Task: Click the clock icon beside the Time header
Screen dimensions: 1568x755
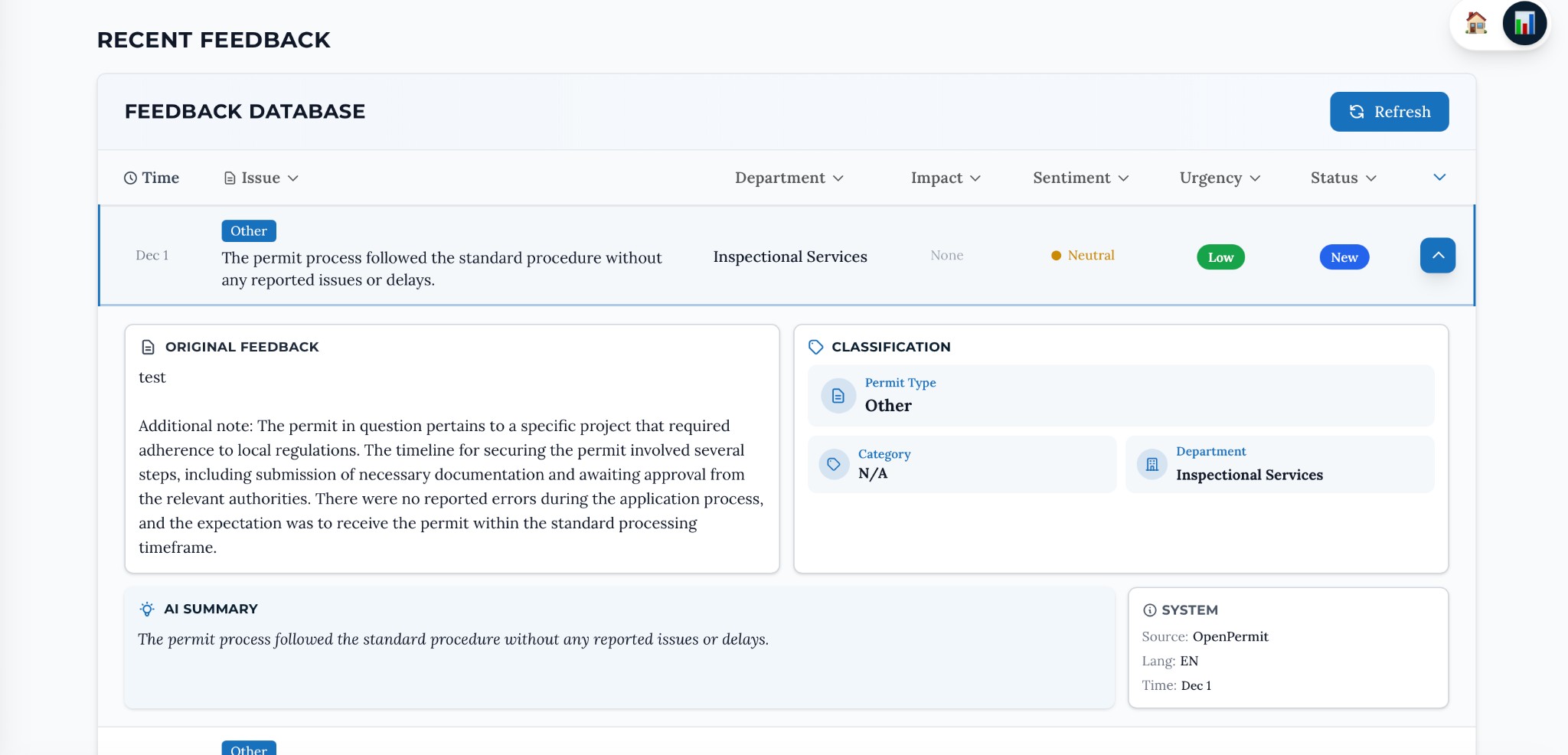Action: coord(130,178)
